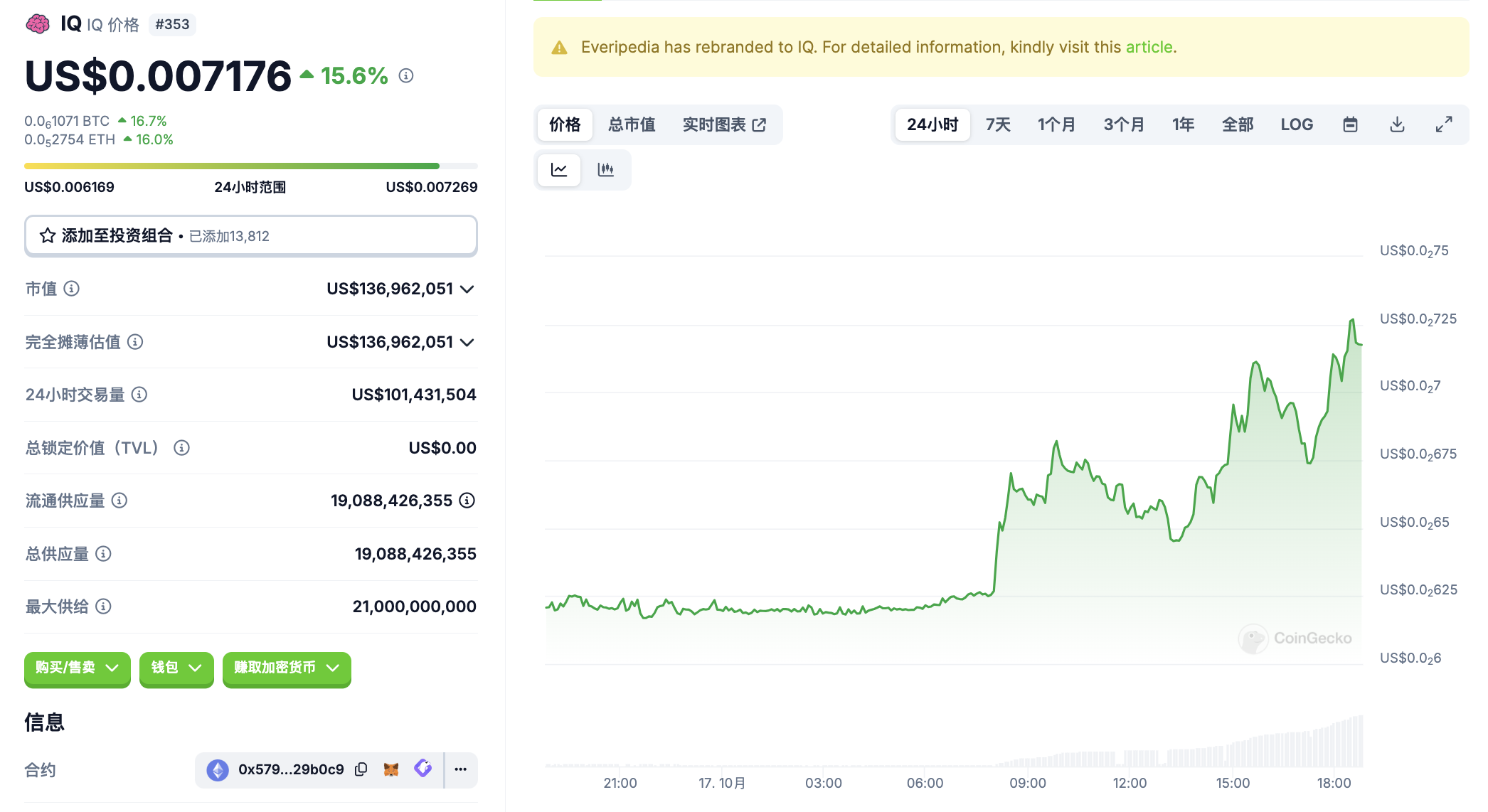Open the rebrand article link
1488x812 pixels.
pyautogui.click(x=1149, y=47)
